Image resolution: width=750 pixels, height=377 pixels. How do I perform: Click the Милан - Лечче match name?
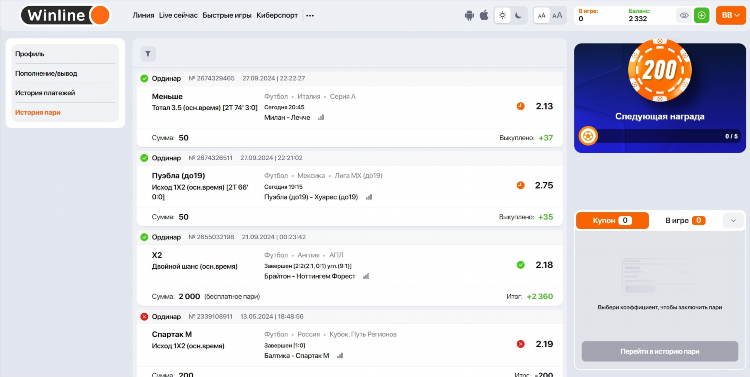click(x=287, y=118)
